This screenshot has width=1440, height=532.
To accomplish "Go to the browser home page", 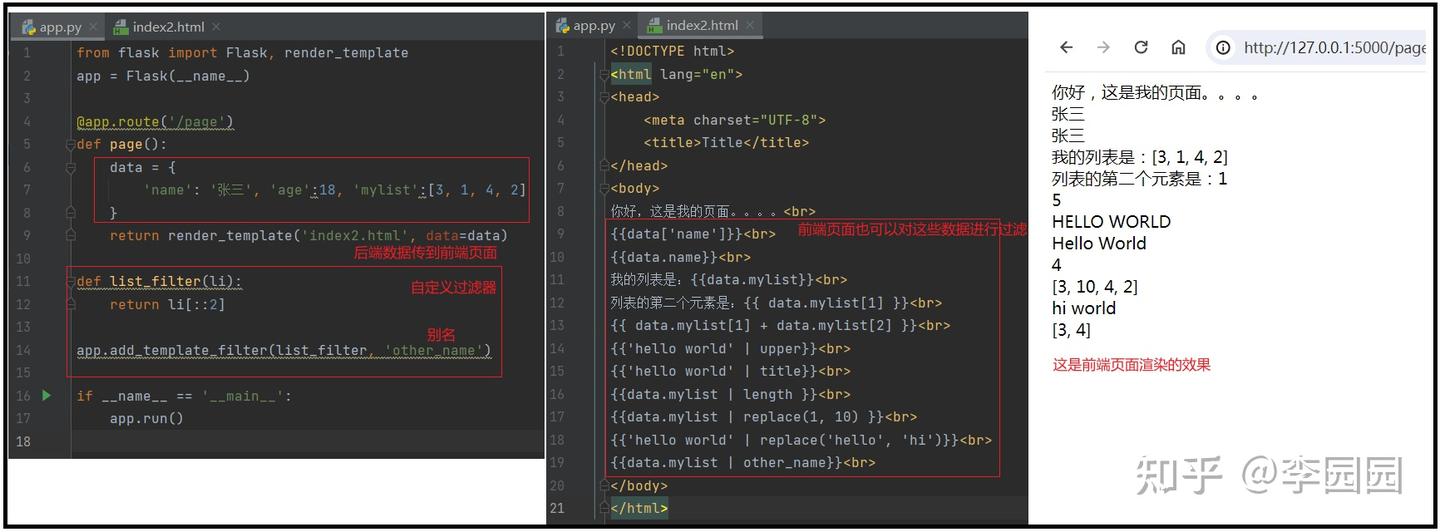I will coord(1178,47).
